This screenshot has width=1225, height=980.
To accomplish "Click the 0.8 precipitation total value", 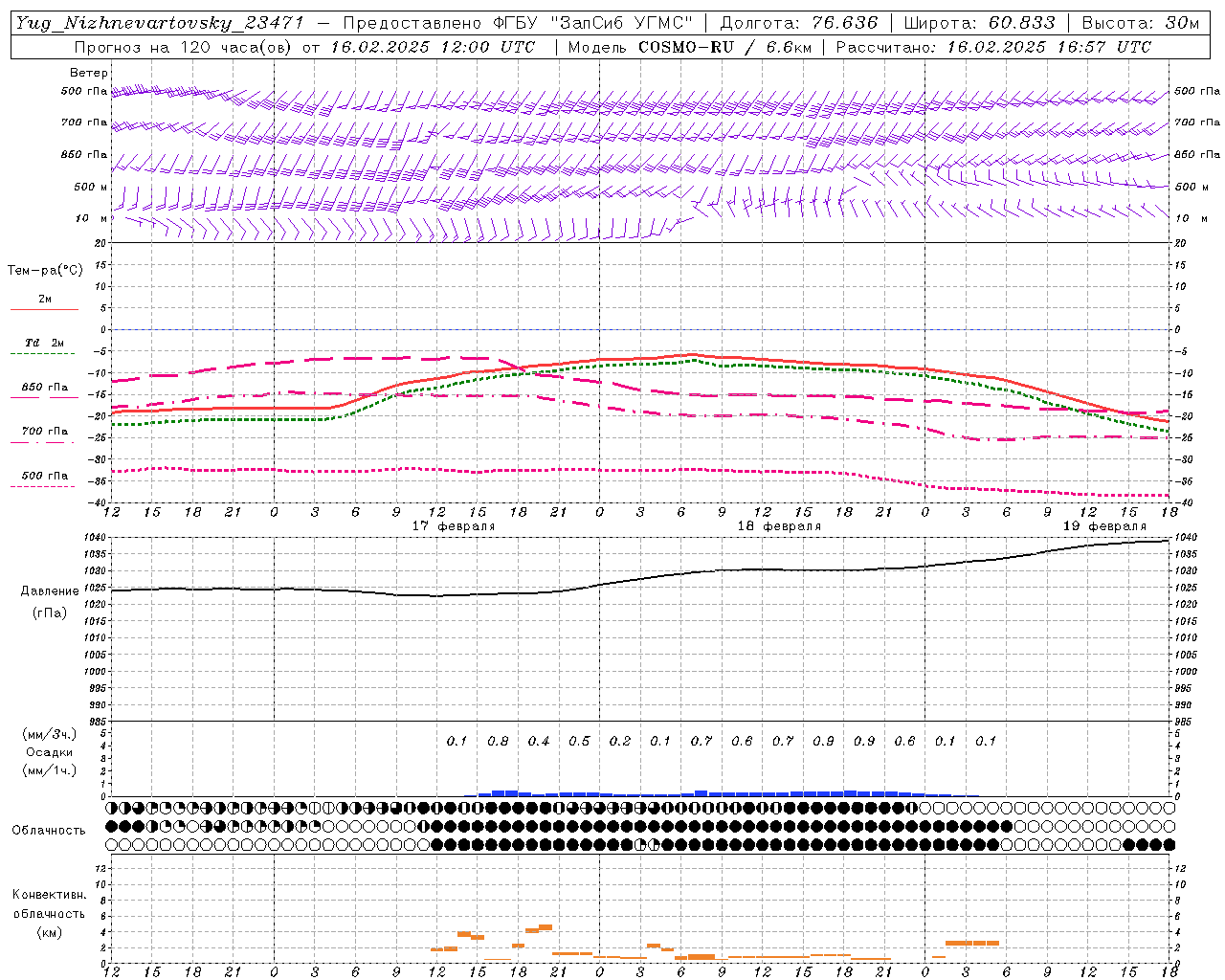I will point(498,741).
